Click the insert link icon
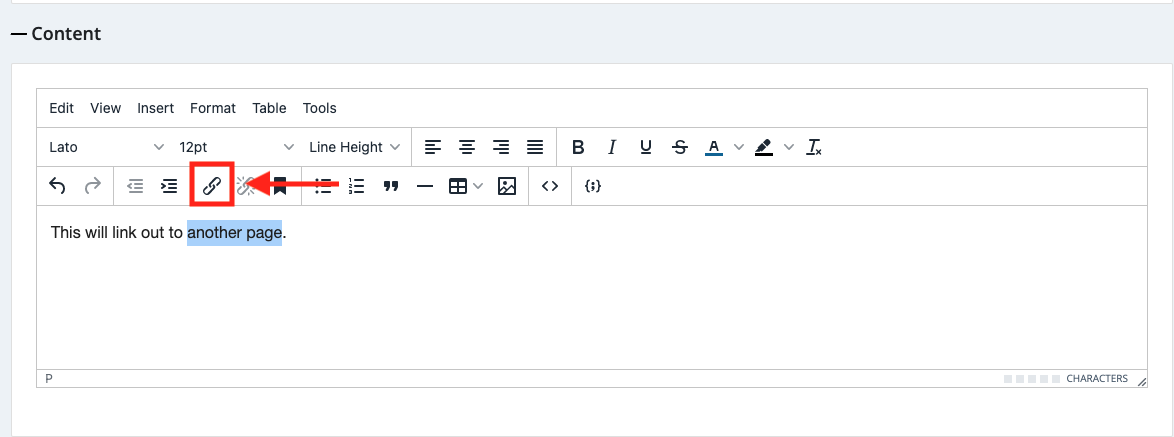The height and width of the screenshot is (437, 1174). 212,186
